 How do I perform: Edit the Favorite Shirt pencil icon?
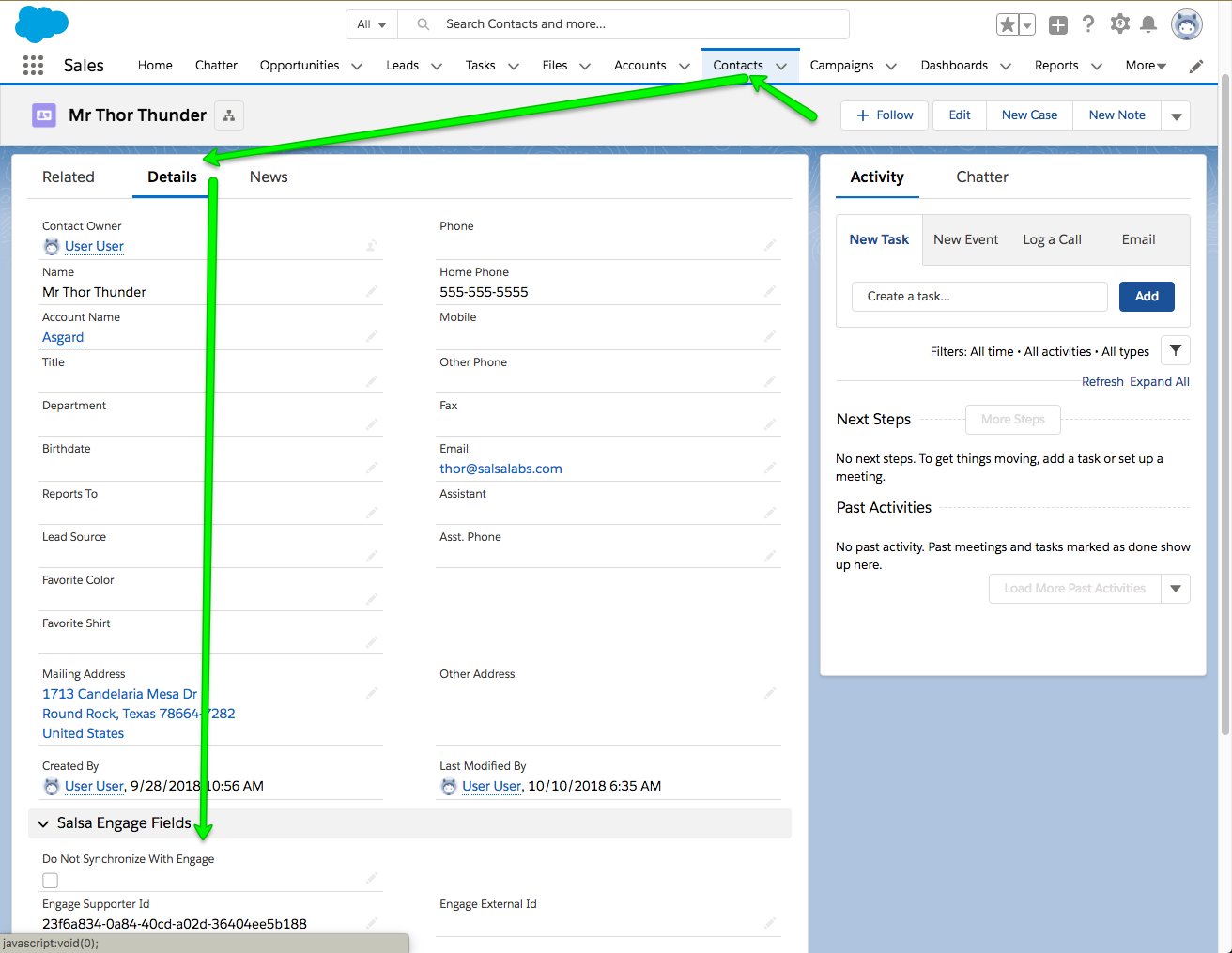372,642
